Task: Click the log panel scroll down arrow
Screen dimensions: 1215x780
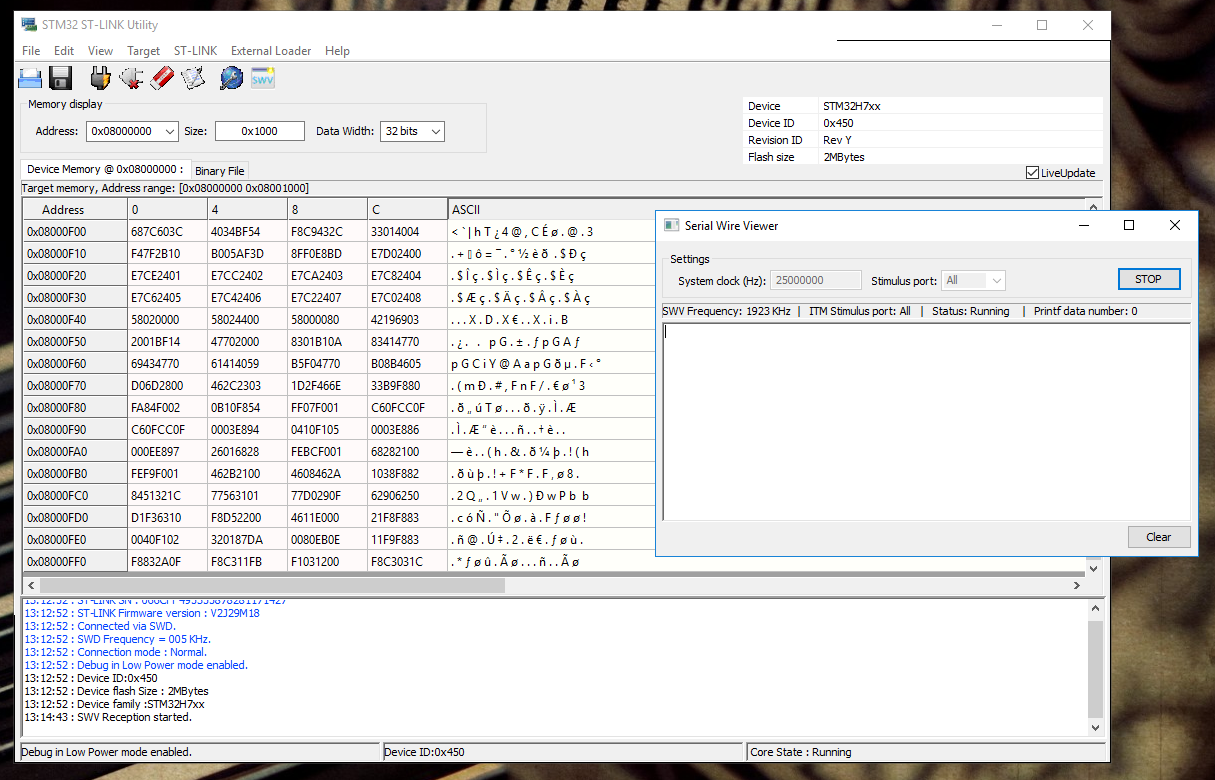Action: click(x=1095, y=727)
